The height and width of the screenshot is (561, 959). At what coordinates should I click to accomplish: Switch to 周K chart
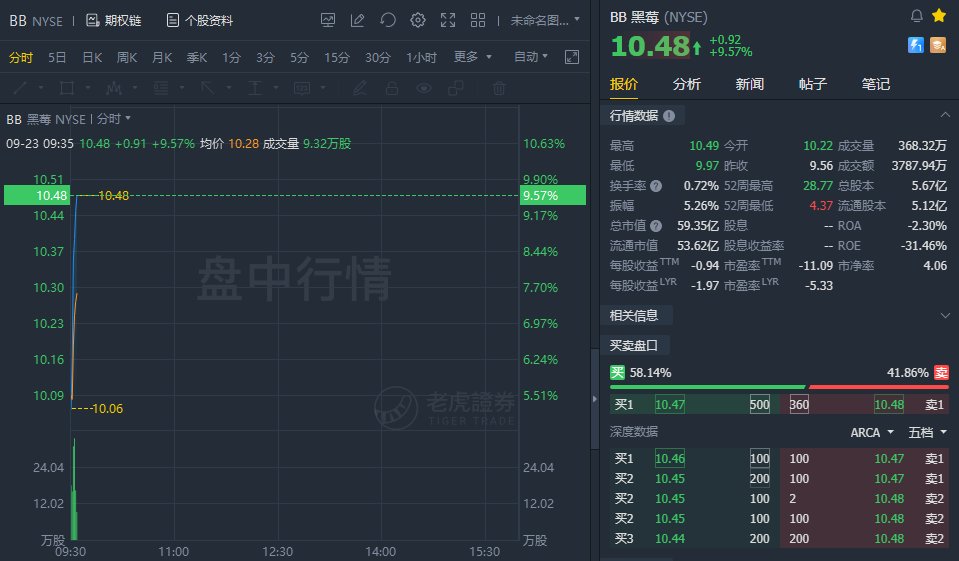coord(127,58)
